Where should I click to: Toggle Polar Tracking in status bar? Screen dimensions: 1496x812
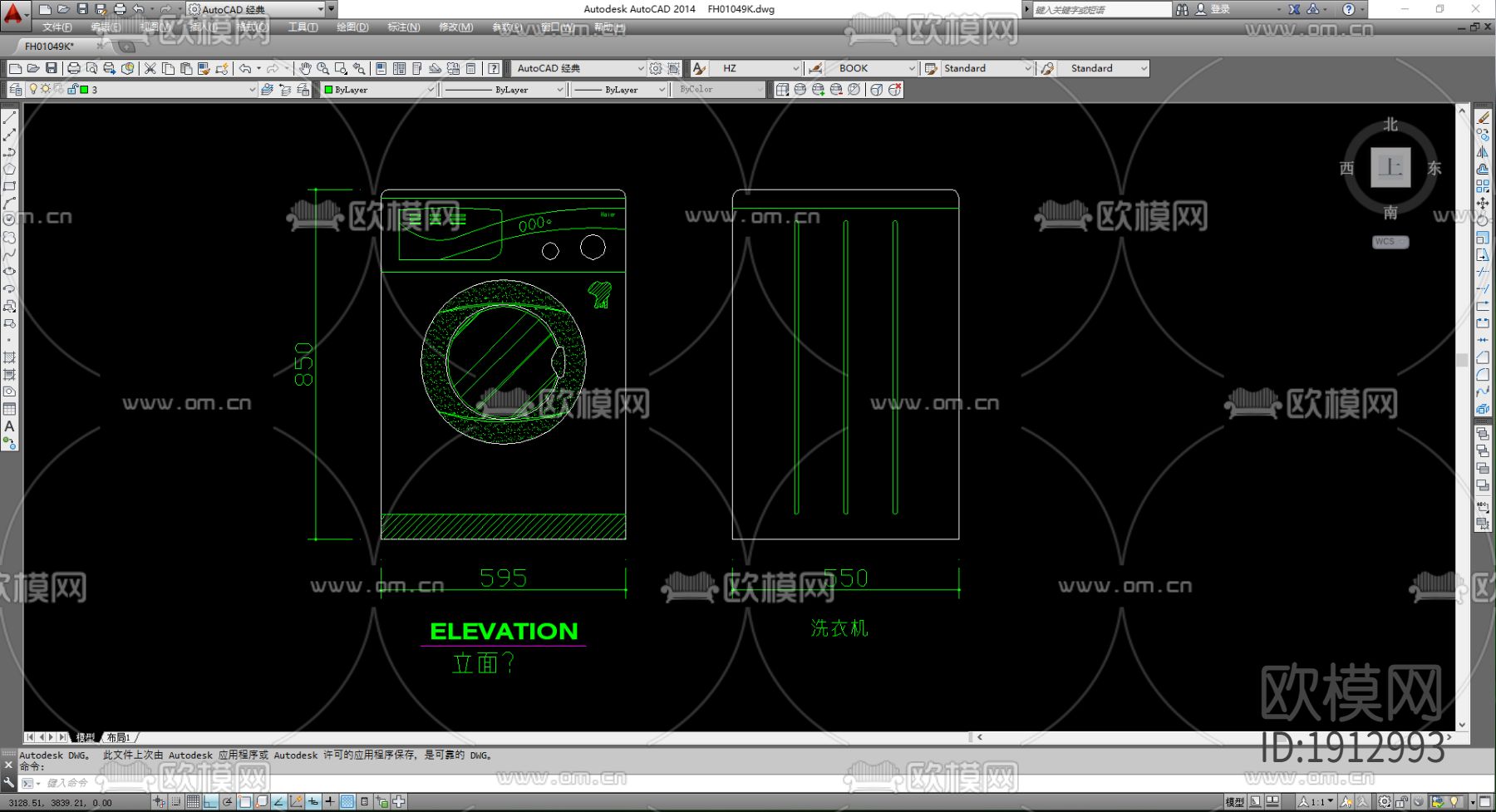[x=227, y=802]
